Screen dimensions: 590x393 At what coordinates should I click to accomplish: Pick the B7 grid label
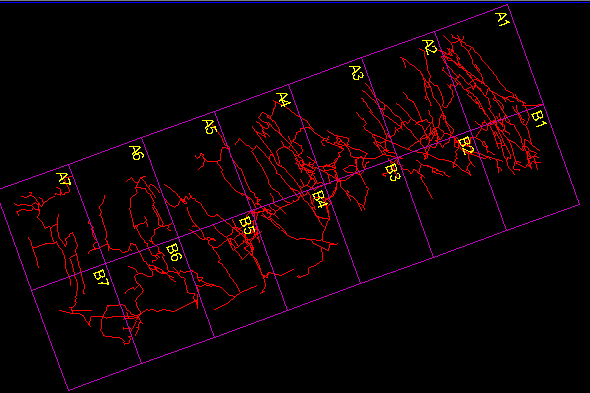(x=101, y=278)
